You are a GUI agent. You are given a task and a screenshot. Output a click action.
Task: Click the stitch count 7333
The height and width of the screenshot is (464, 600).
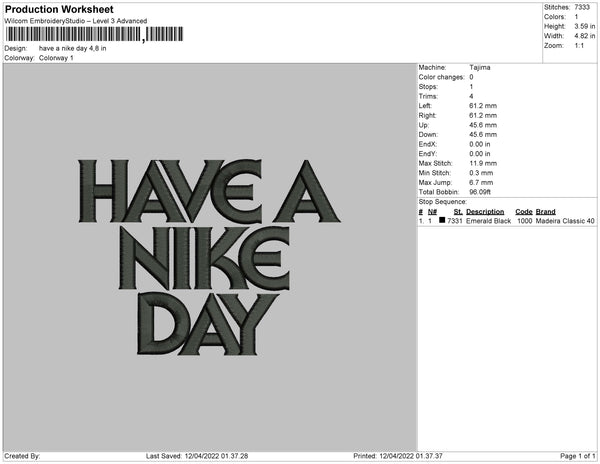click(582, 7)
